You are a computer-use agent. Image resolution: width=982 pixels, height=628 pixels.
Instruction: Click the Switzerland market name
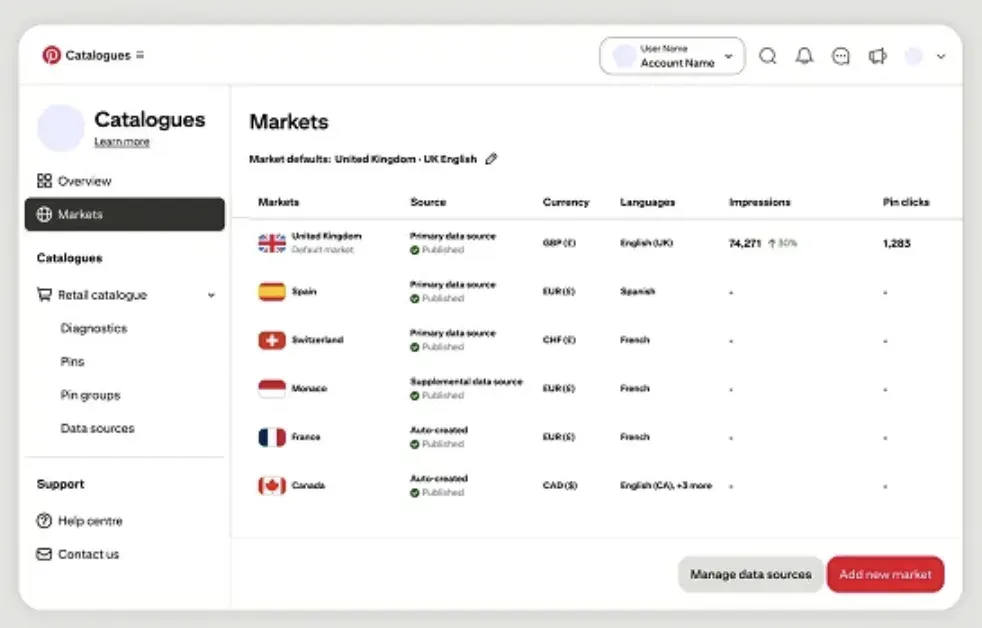pos(318,340)
